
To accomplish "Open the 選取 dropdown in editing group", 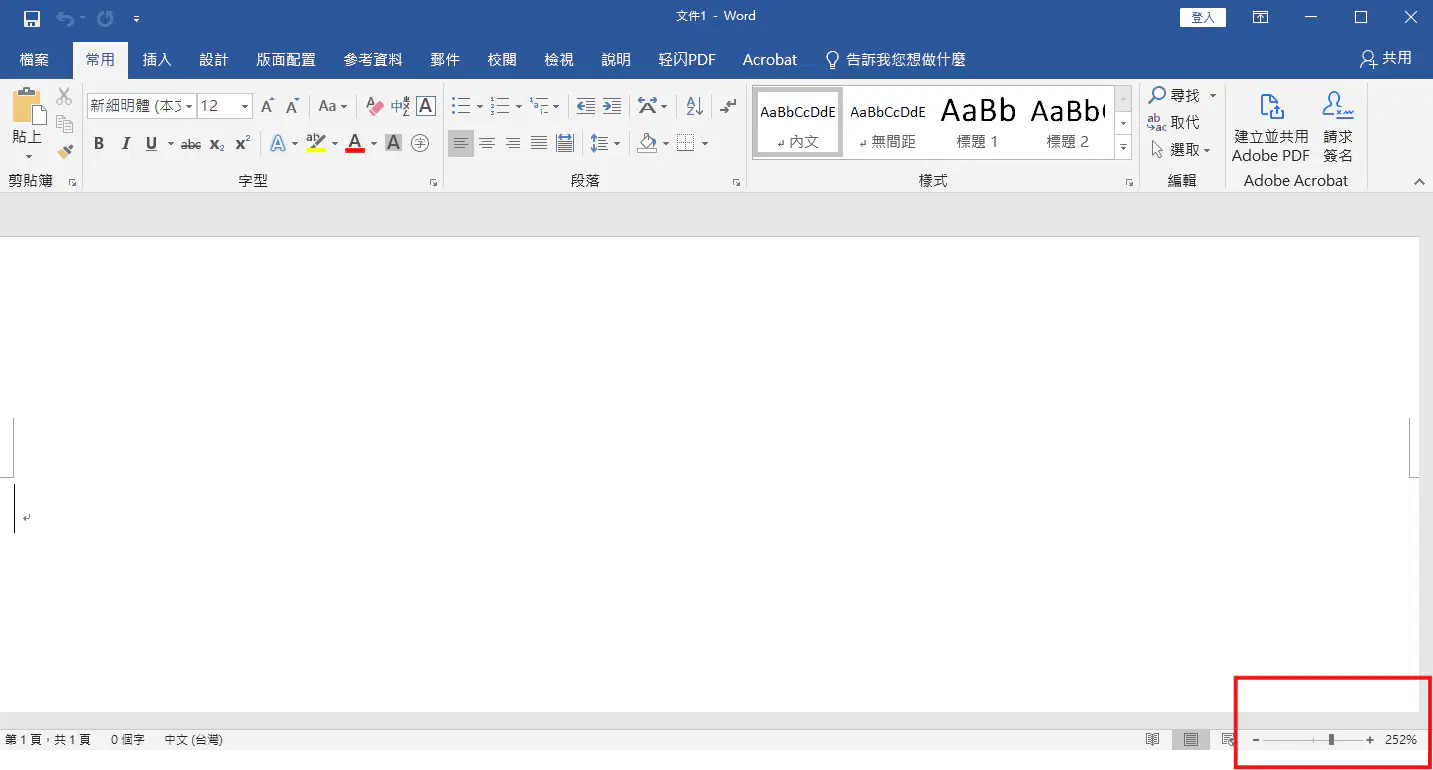I will 1181,150.
